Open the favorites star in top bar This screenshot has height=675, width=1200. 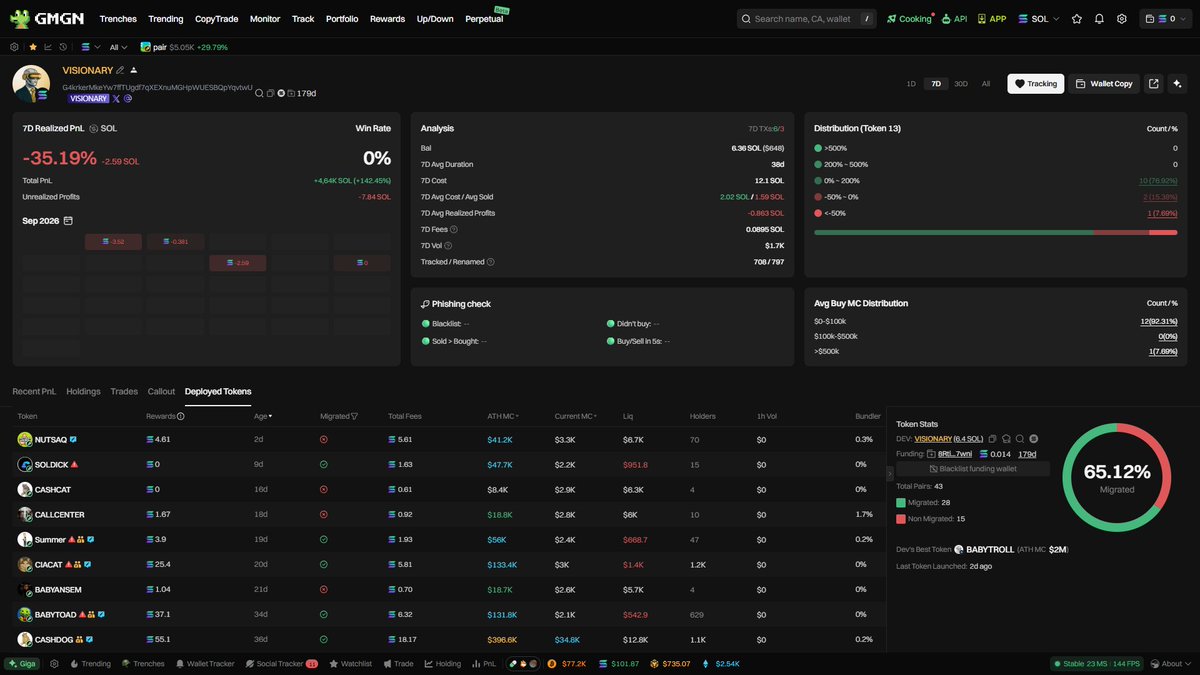click(x=1077, y=19)
